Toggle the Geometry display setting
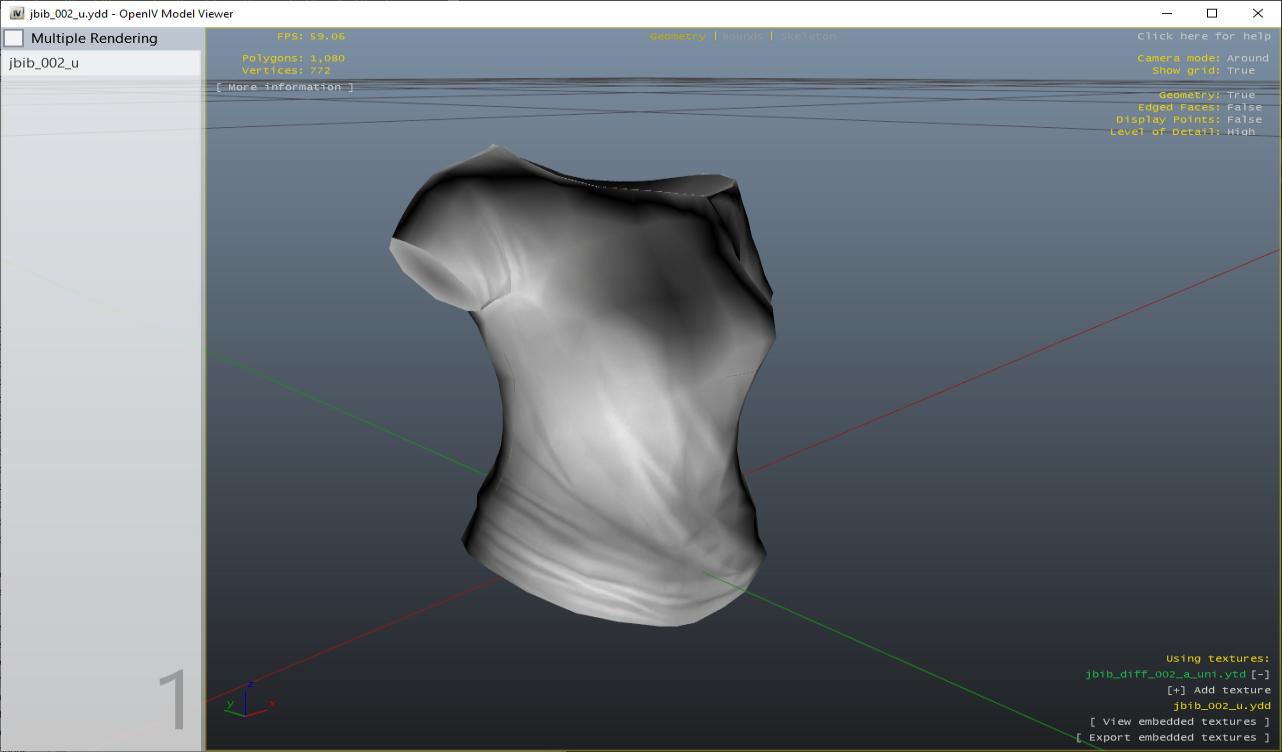This screenshot has width=1282, height=752. coord(1207,95)
